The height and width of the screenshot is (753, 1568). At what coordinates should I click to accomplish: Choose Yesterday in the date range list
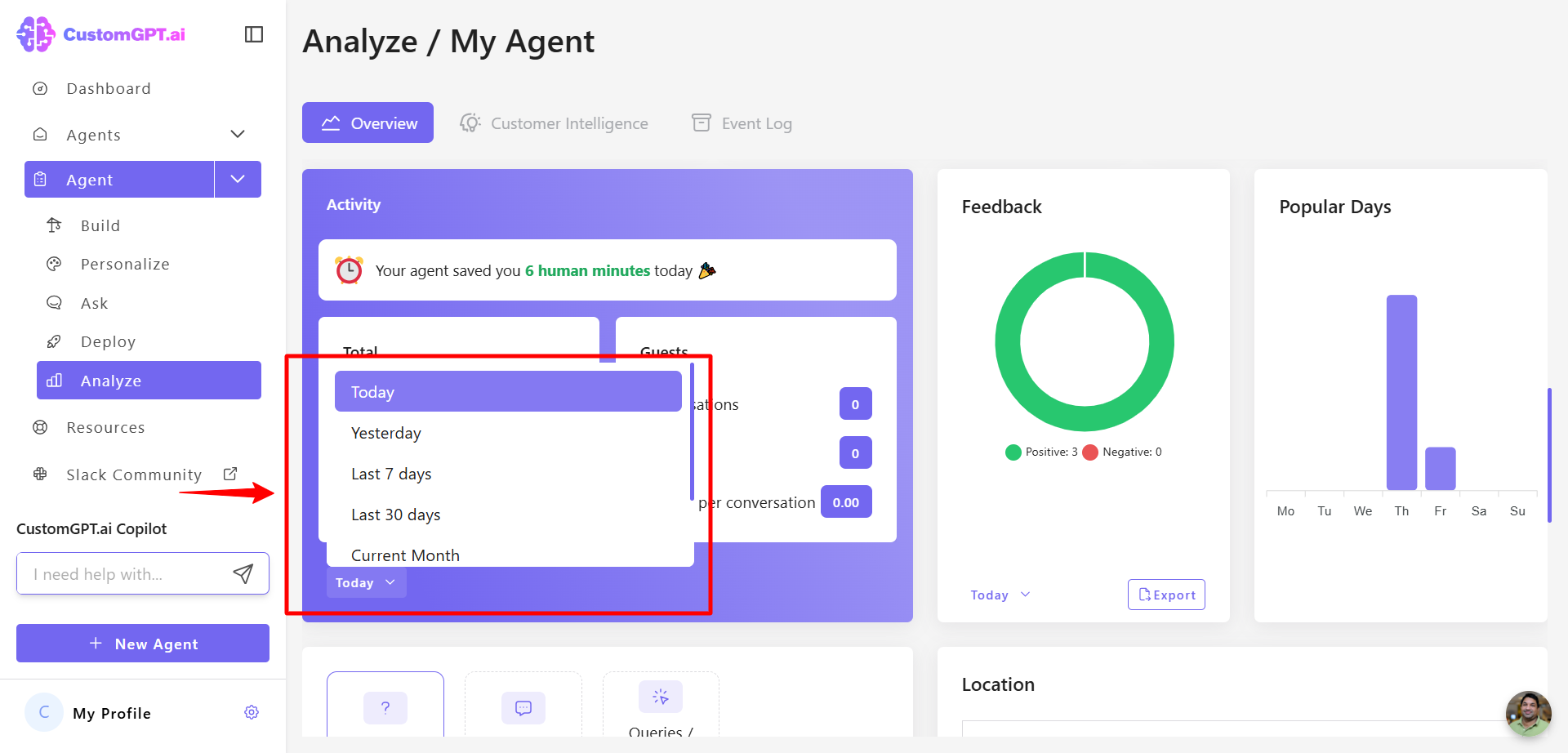coord(508,433)
